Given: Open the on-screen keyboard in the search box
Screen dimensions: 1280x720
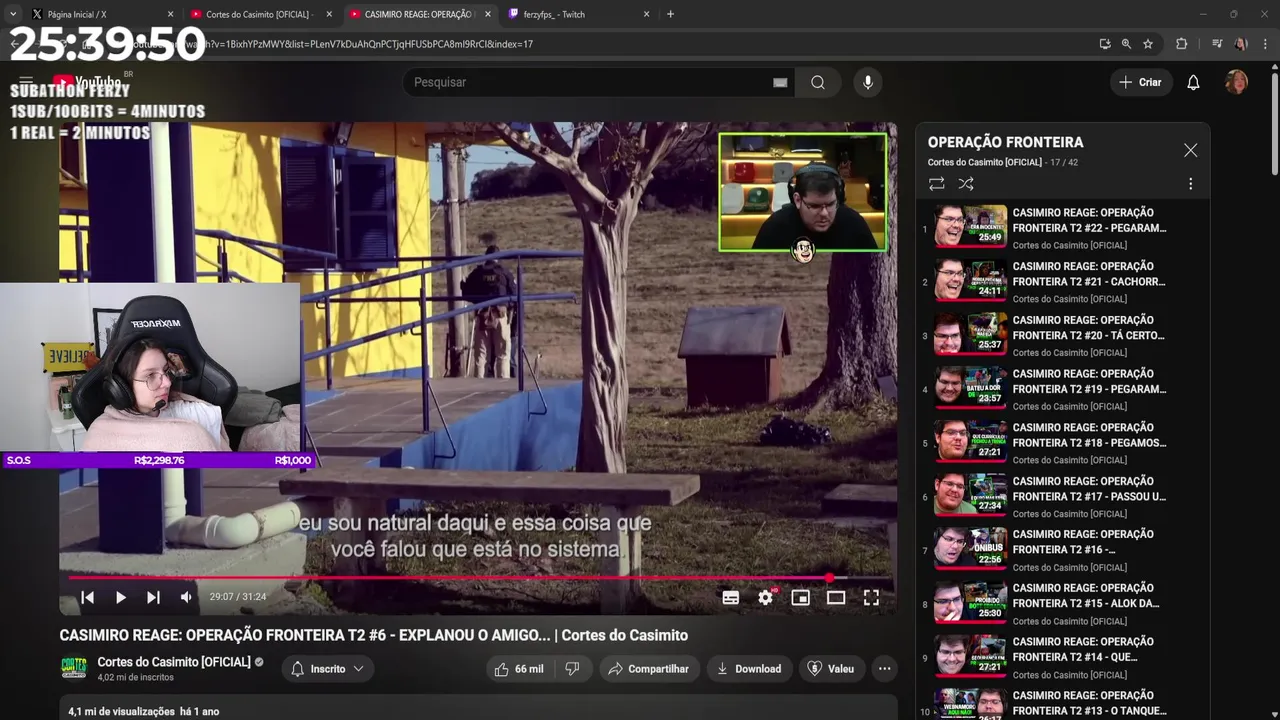Looking at the screenshot, I should click(780, 83).
